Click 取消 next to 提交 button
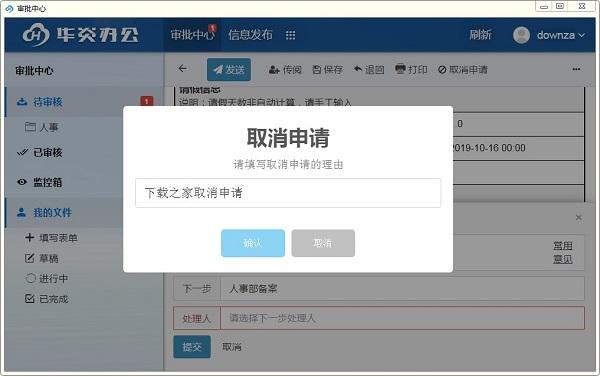 pyautogui.click(x=232, y=347)
